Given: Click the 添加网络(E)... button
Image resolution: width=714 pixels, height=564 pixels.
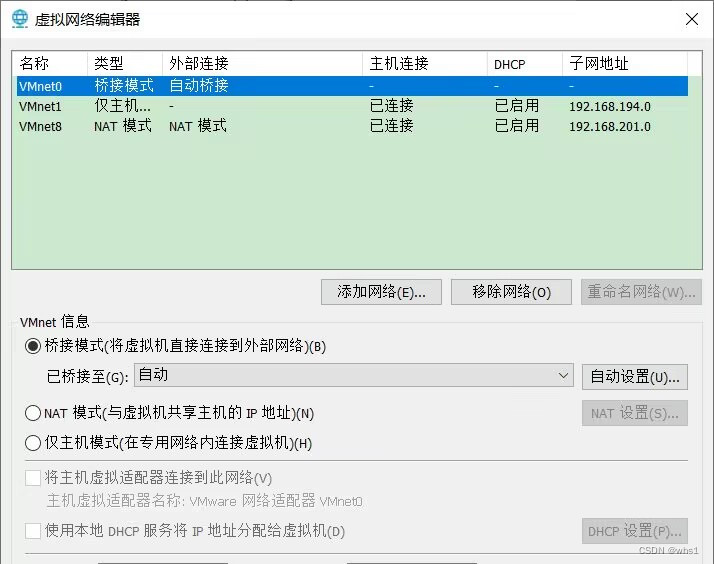Looking at the screenshot, I should [x=381, y=292].
